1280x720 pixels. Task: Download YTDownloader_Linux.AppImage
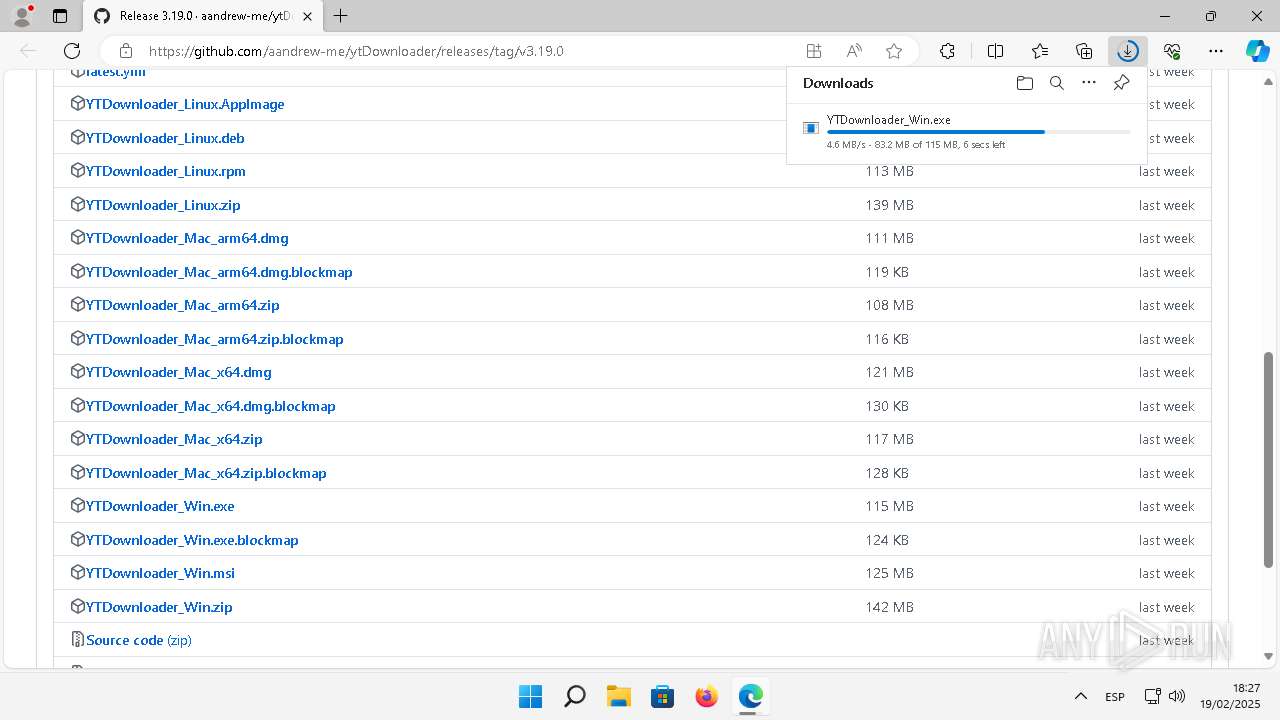pyautogui.click(x=185, y=104)
